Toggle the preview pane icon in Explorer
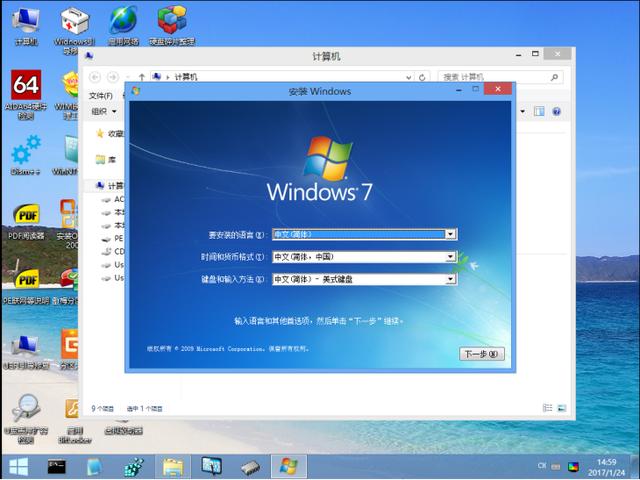 (x=539, y=111)
